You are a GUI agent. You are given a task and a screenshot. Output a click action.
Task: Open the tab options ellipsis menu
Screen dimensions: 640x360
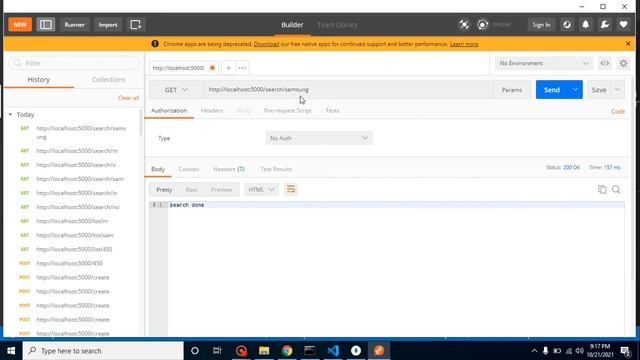coord(242,68)
